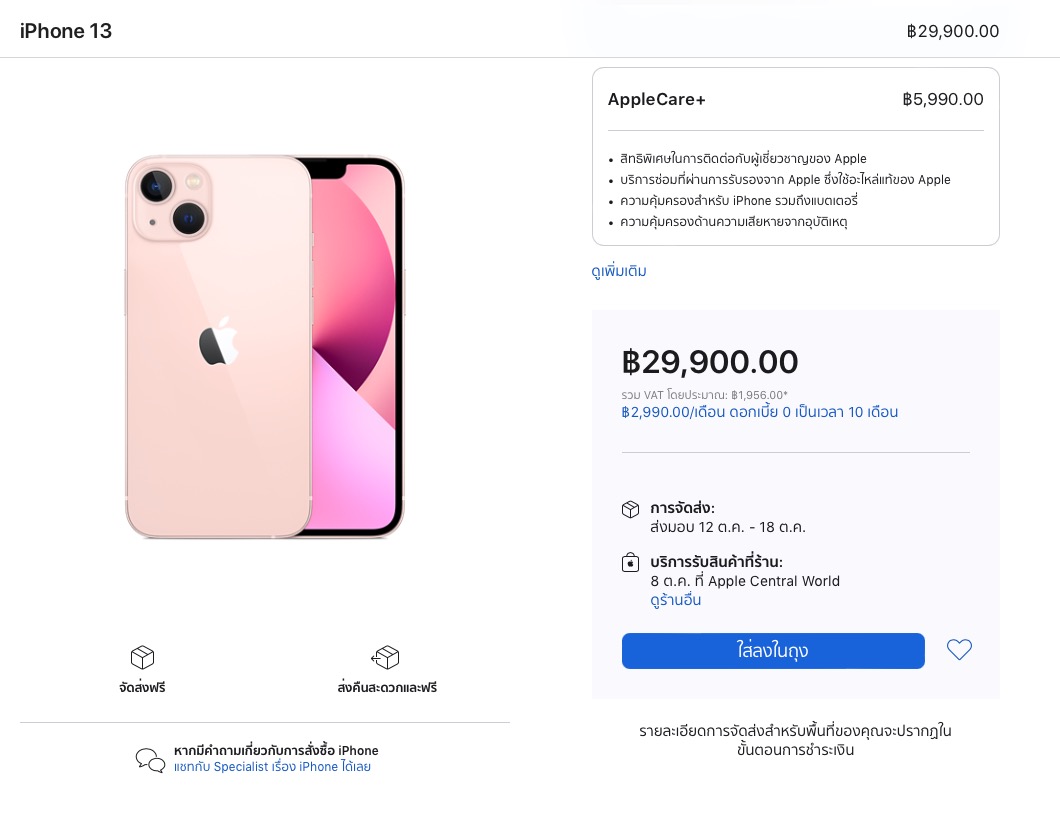
Task: Select the AppleCare+ ฿5,990.00 option box
Action: pyautogui.click(x=795, y=156)
